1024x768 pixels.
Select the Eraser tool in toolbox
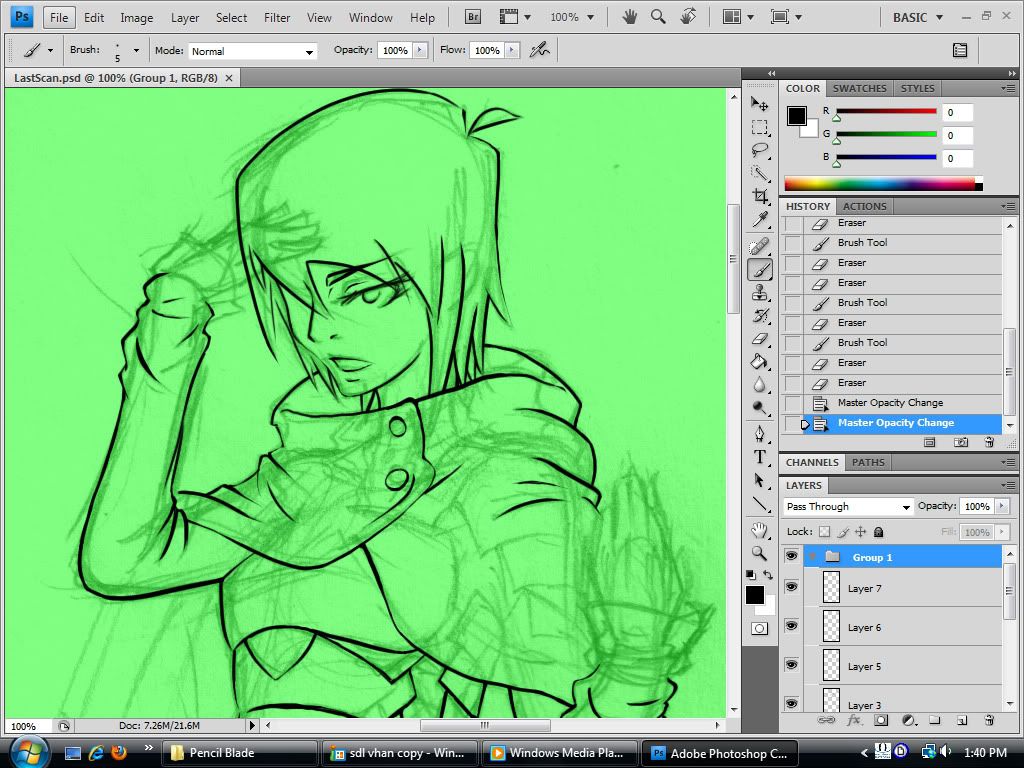coord(760,339)
